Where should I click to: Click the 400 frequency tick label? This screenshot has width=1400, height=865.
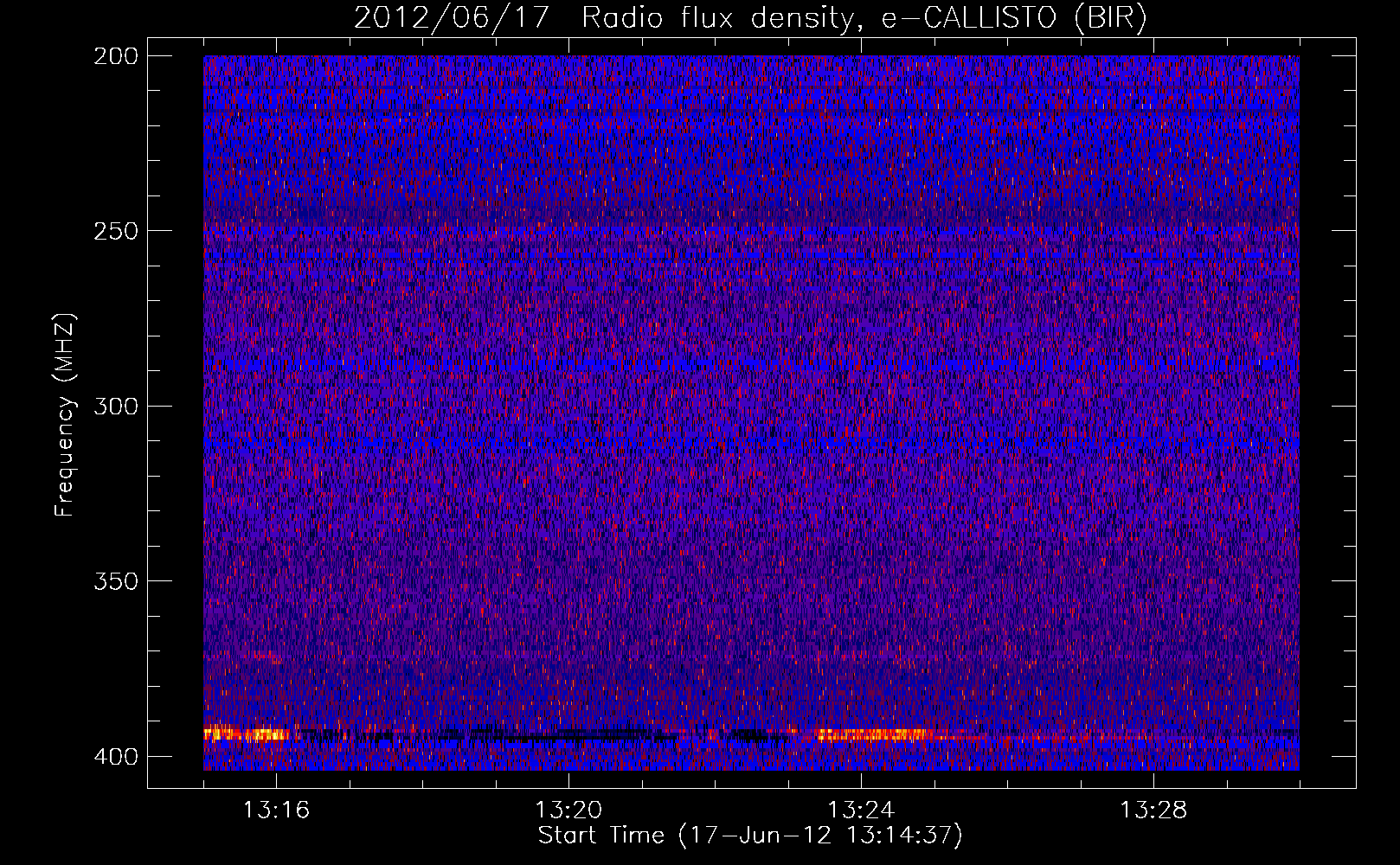pos(116,757)
